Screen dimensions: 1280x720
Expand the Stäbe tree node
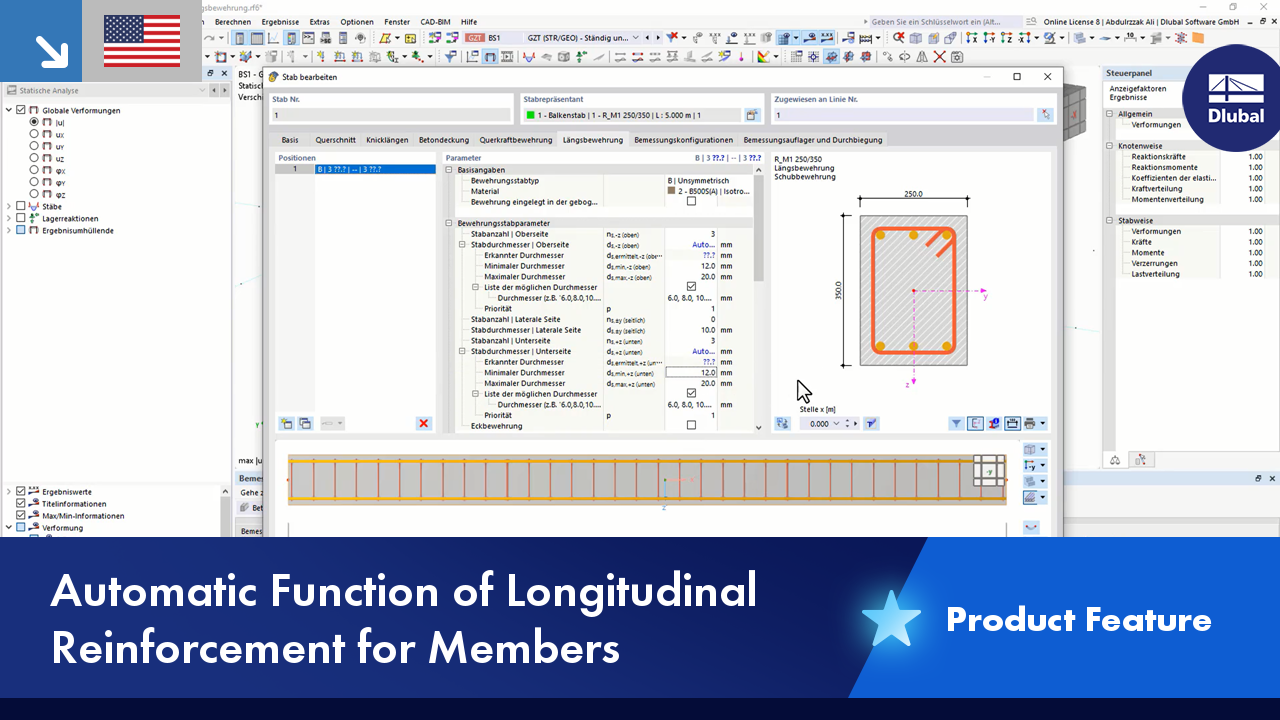(10, 206)
